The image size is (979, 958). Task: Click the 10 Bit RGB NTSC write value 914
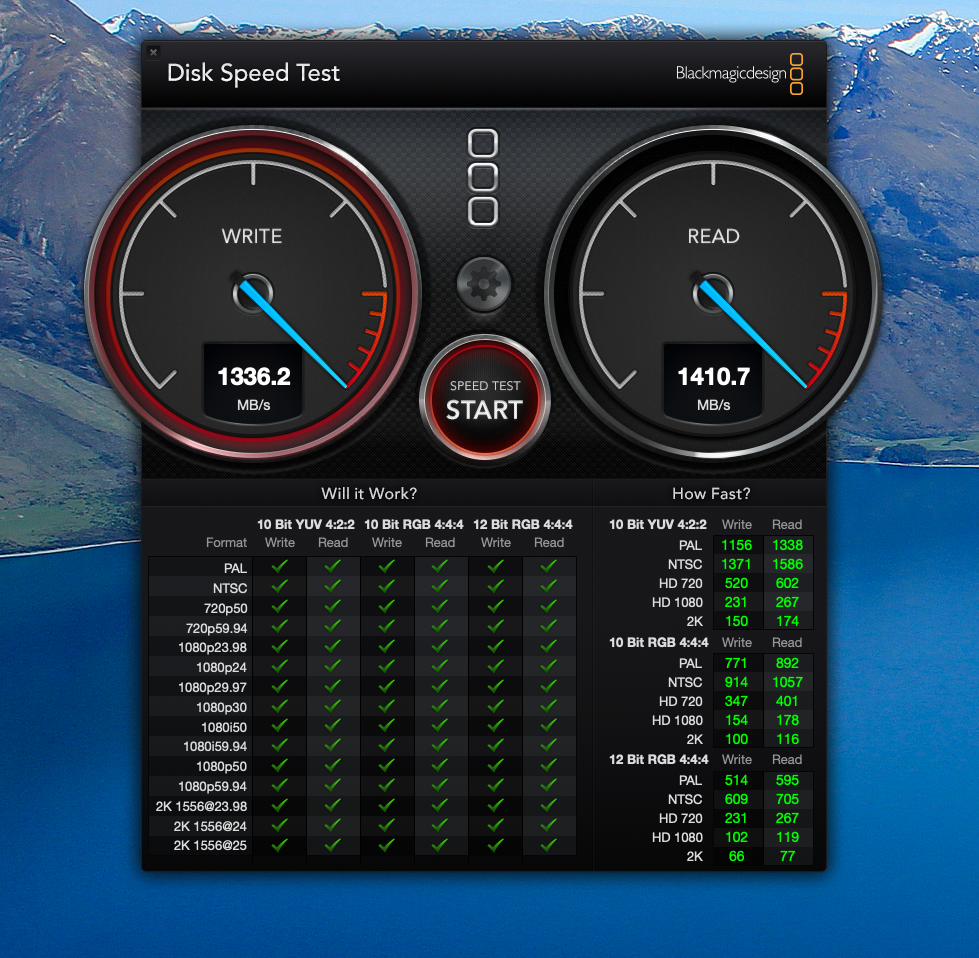click(737, 682)
